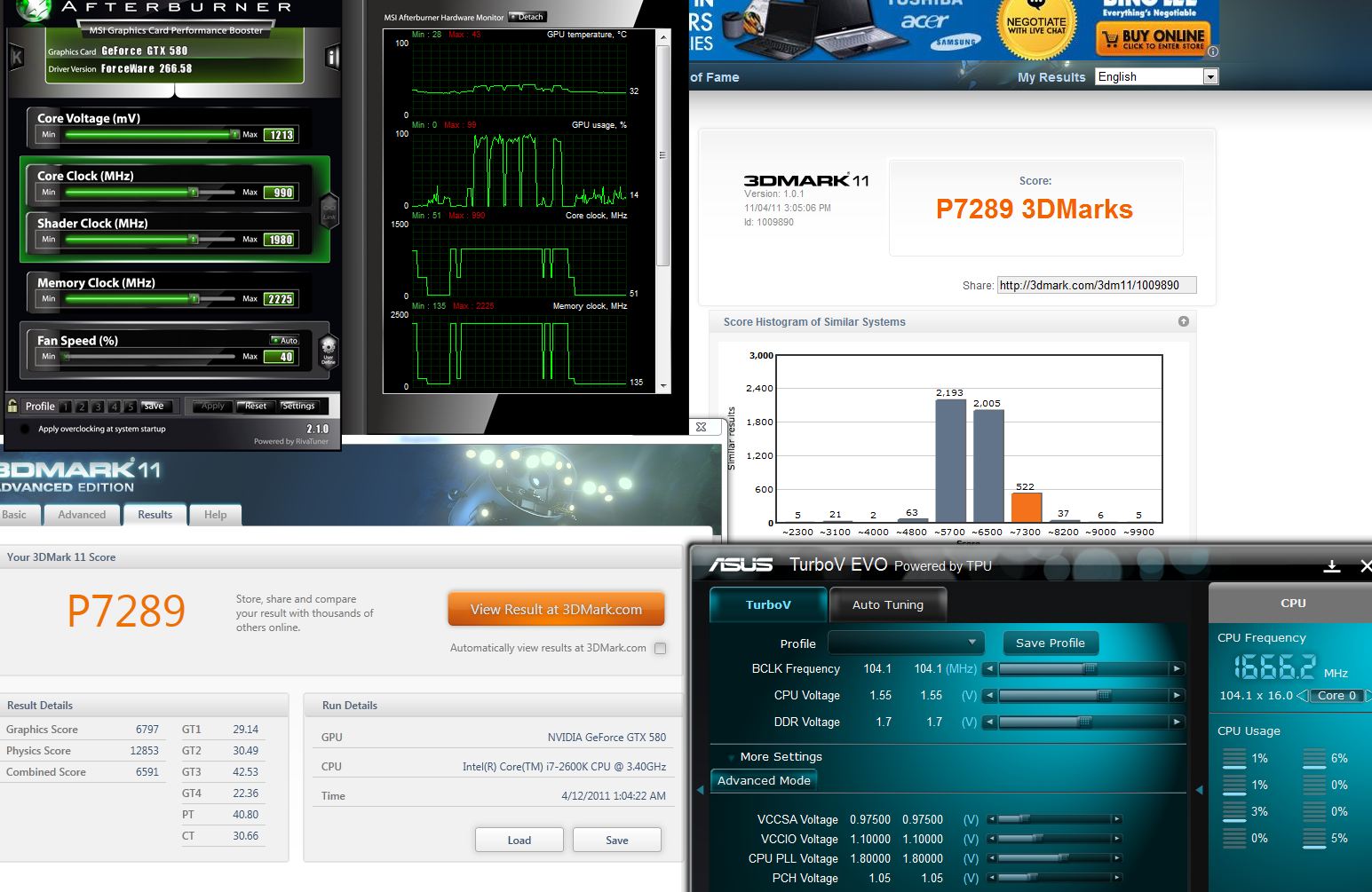The image size is (1372, 892).
Task: Close the panel with small X icon
Action: pos(701,427)
